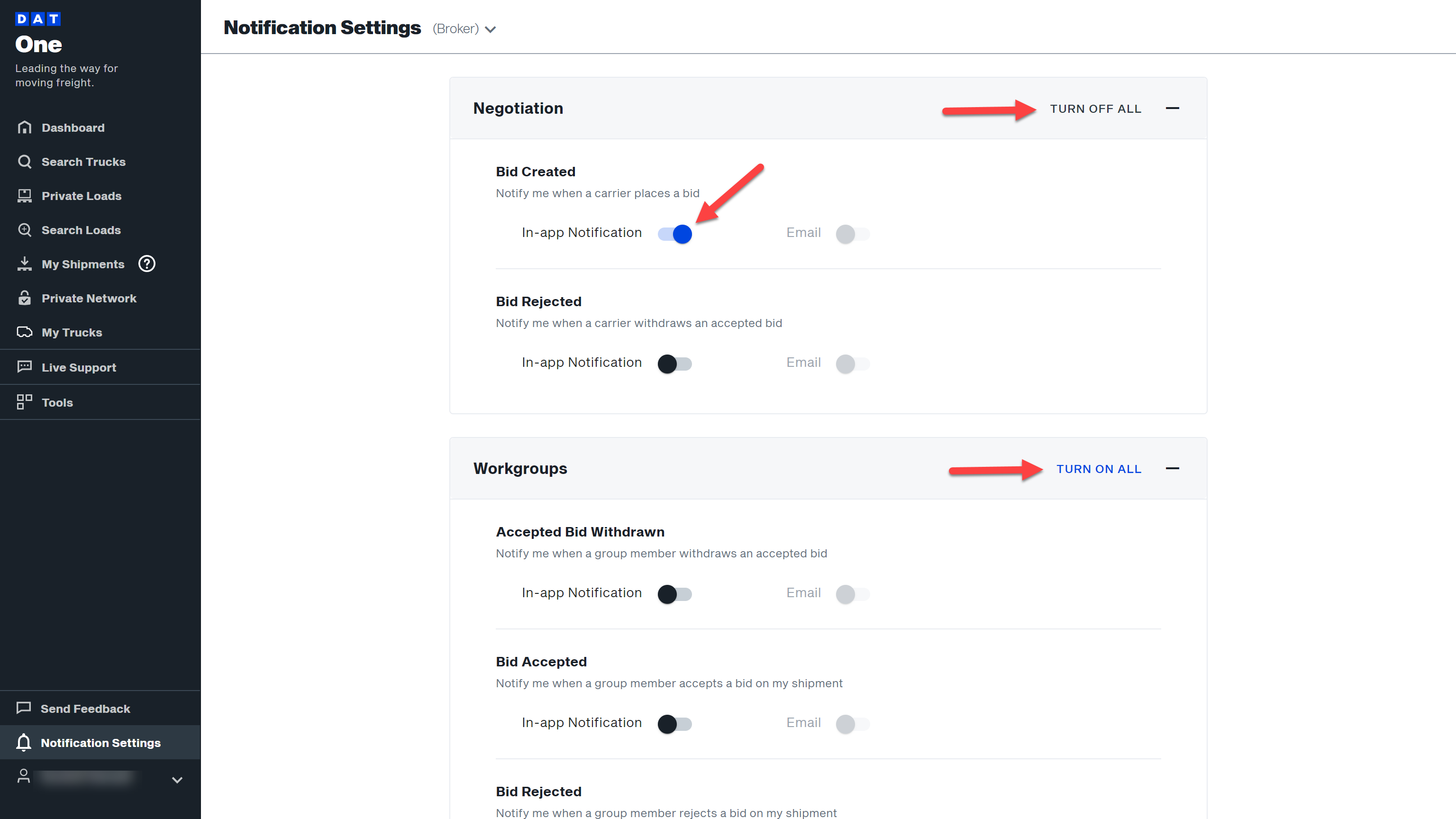Image resolution: width=1456 pixels, height=819 pixels.
Task: Open the Dashboard from the sidebar
Action: [73, 127]
